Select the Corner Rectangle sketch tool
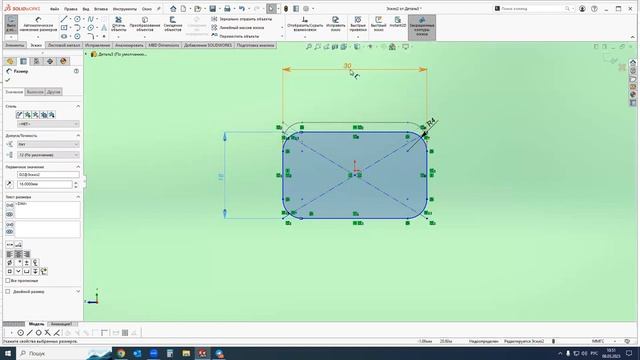640x360 pixels. (64, 28)
